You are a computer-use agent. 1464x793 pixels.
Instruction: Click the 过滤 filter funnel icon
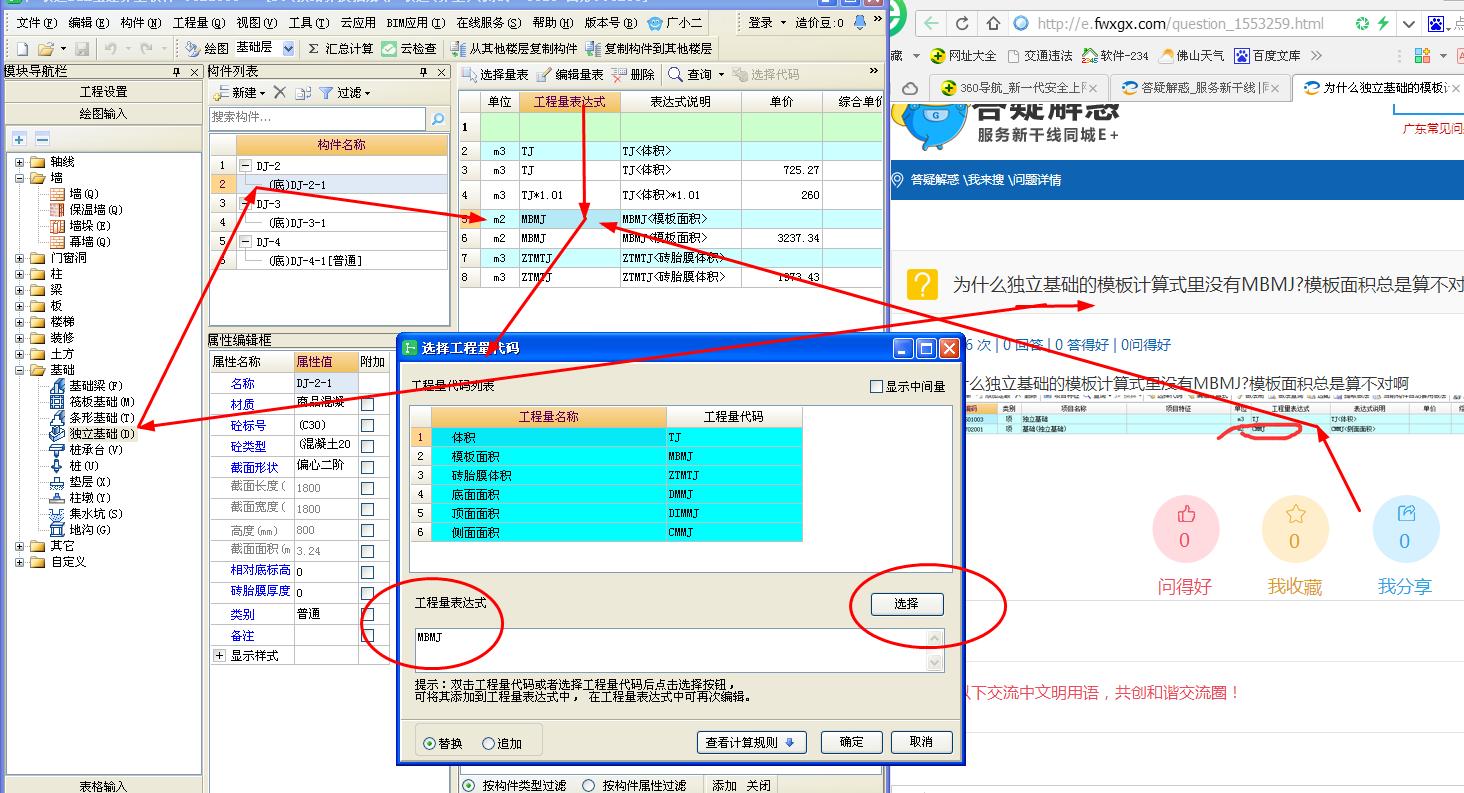[326, 92]
